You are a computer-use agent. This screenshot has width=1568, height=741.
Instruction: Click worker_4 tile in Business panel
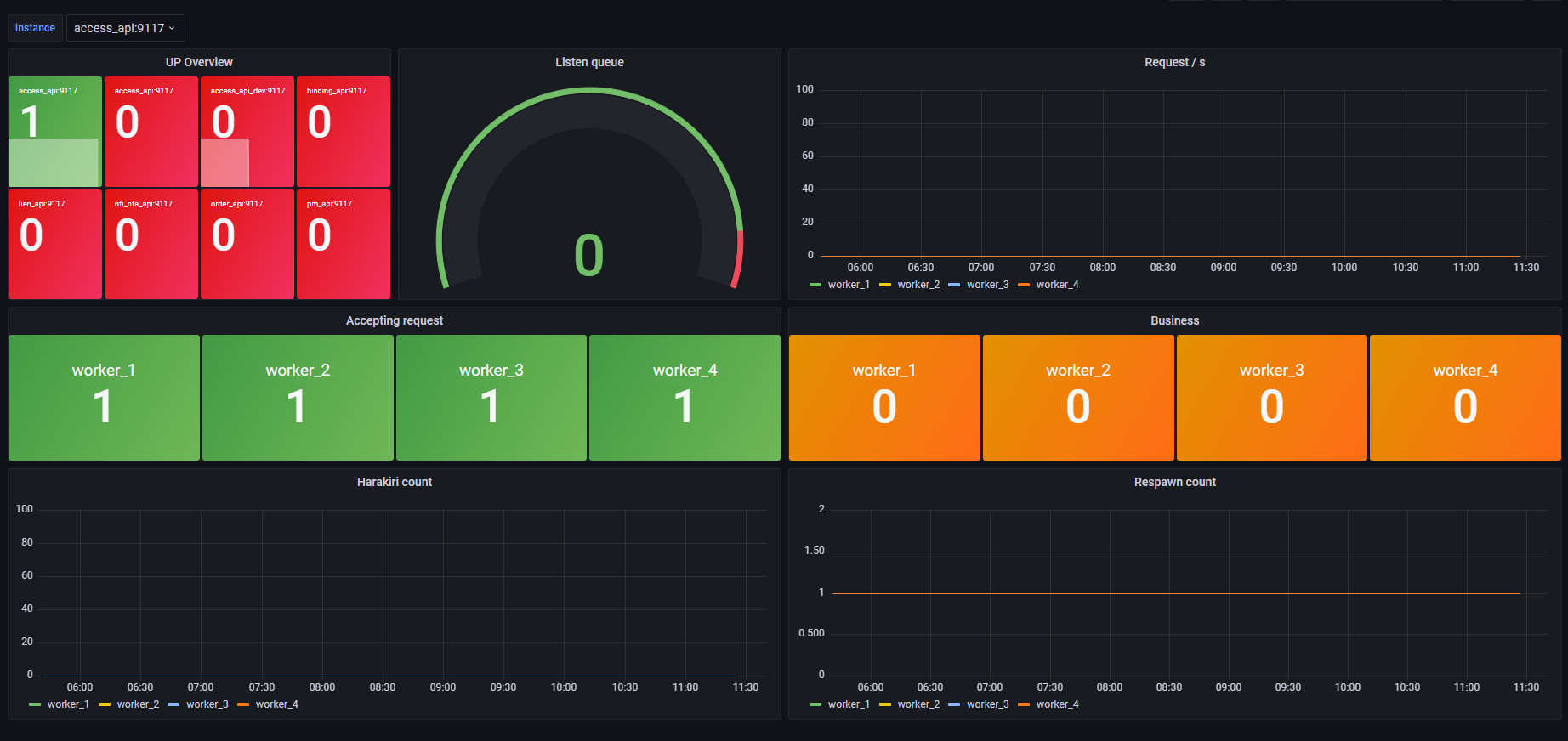(1465, 398)
